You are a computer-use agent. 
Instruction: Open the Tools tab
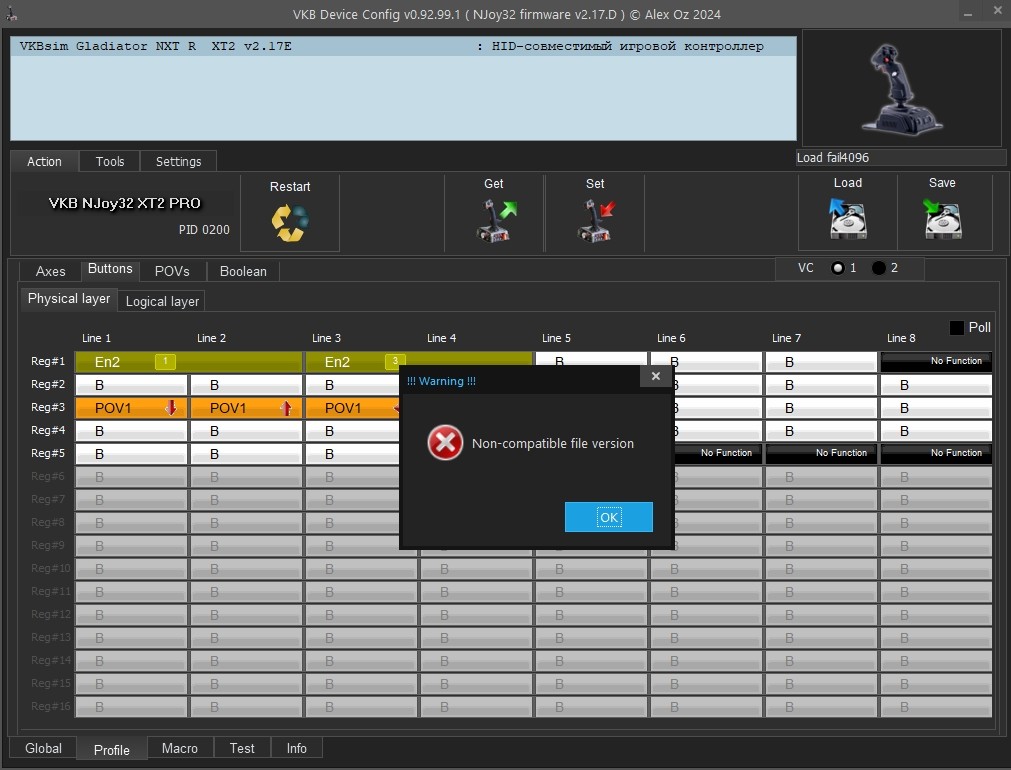click(110, 161)
